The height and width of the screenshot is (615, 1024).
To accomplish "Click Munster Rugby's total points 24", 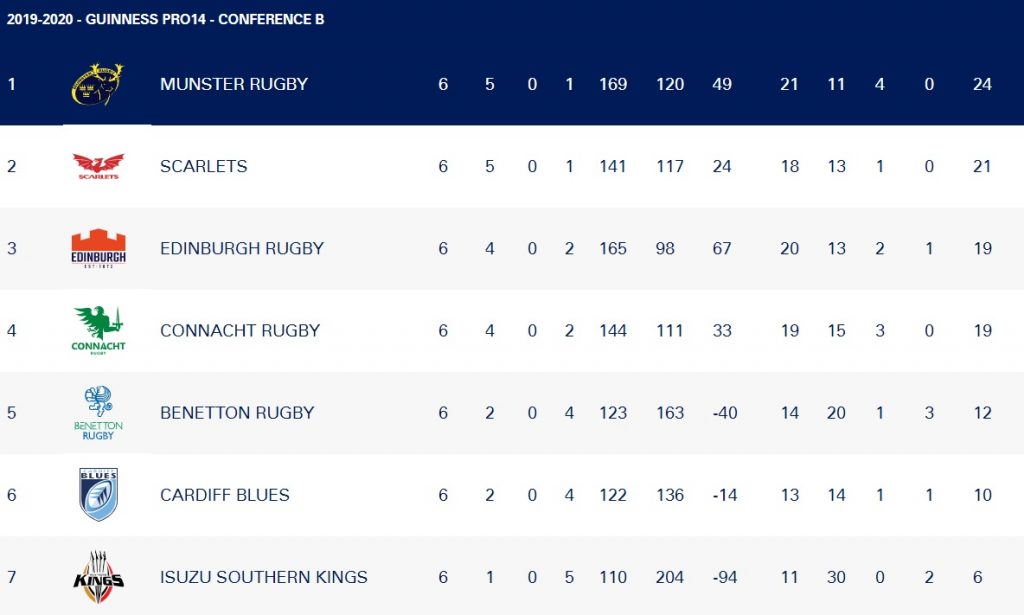I will click(x=982, y=85).
